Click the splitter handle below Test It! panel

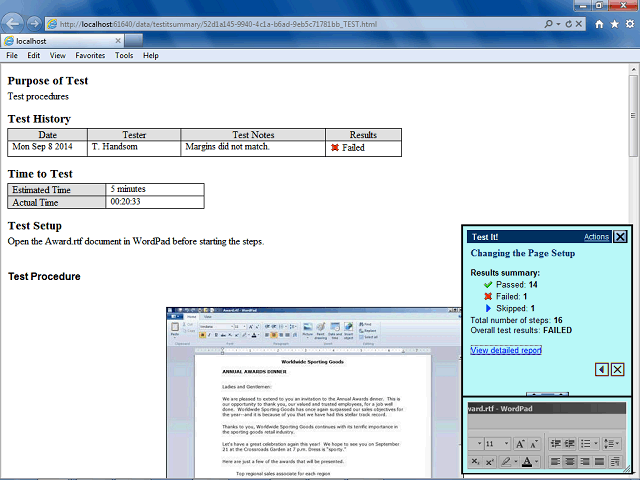[x=547, y=394]
